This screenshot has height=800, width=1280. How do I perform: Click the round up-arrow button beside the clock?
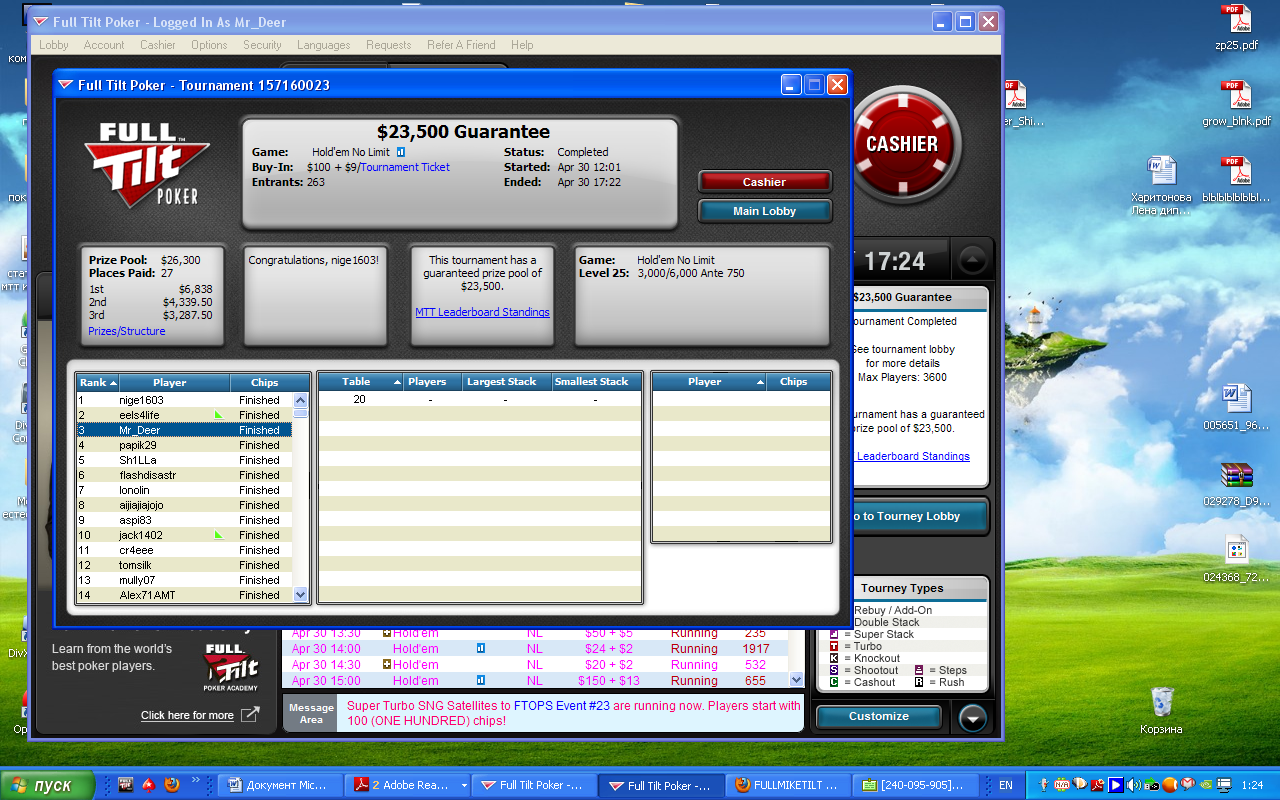click(x=972, y=261)
